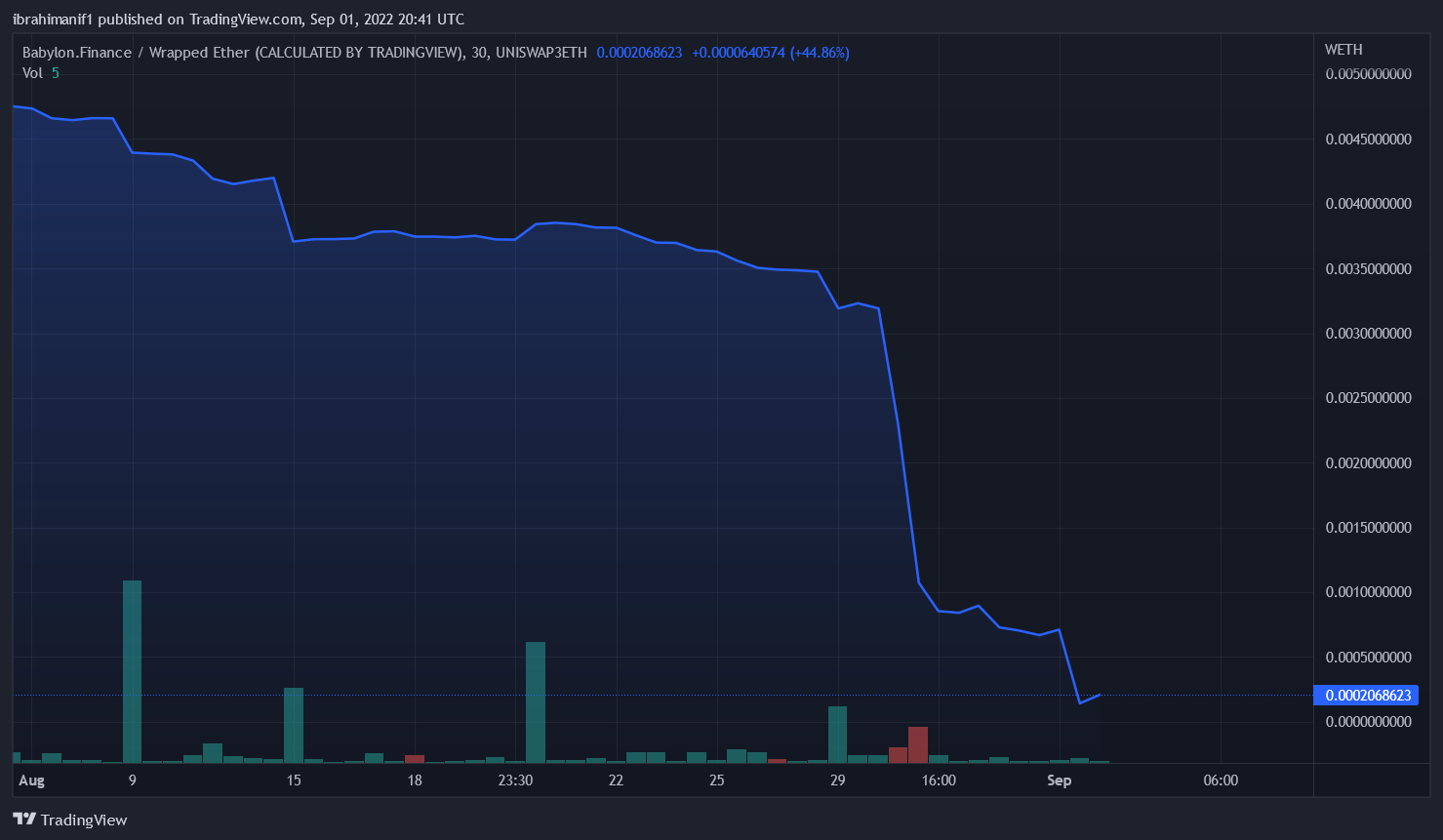Click the UNISWAP3ETH exchange label
This screenshot has height=840, width=1443.
541,53
